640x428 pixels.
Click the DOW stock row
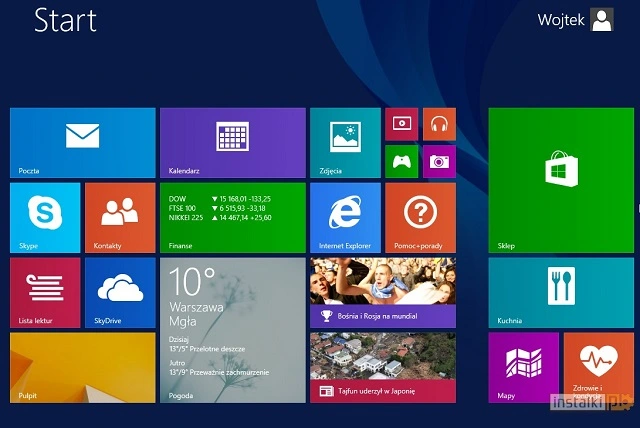click(x=220, y=199)
